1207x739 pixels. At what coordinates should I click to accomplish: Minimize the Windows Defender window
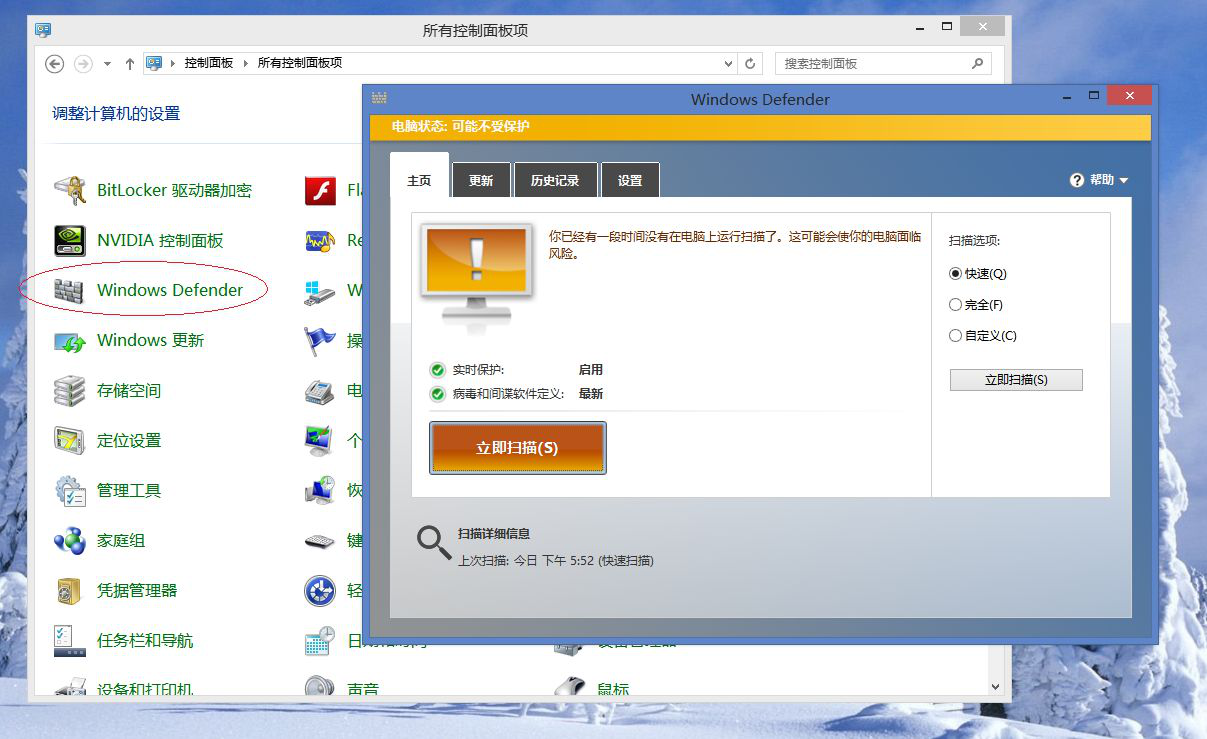1066,96
